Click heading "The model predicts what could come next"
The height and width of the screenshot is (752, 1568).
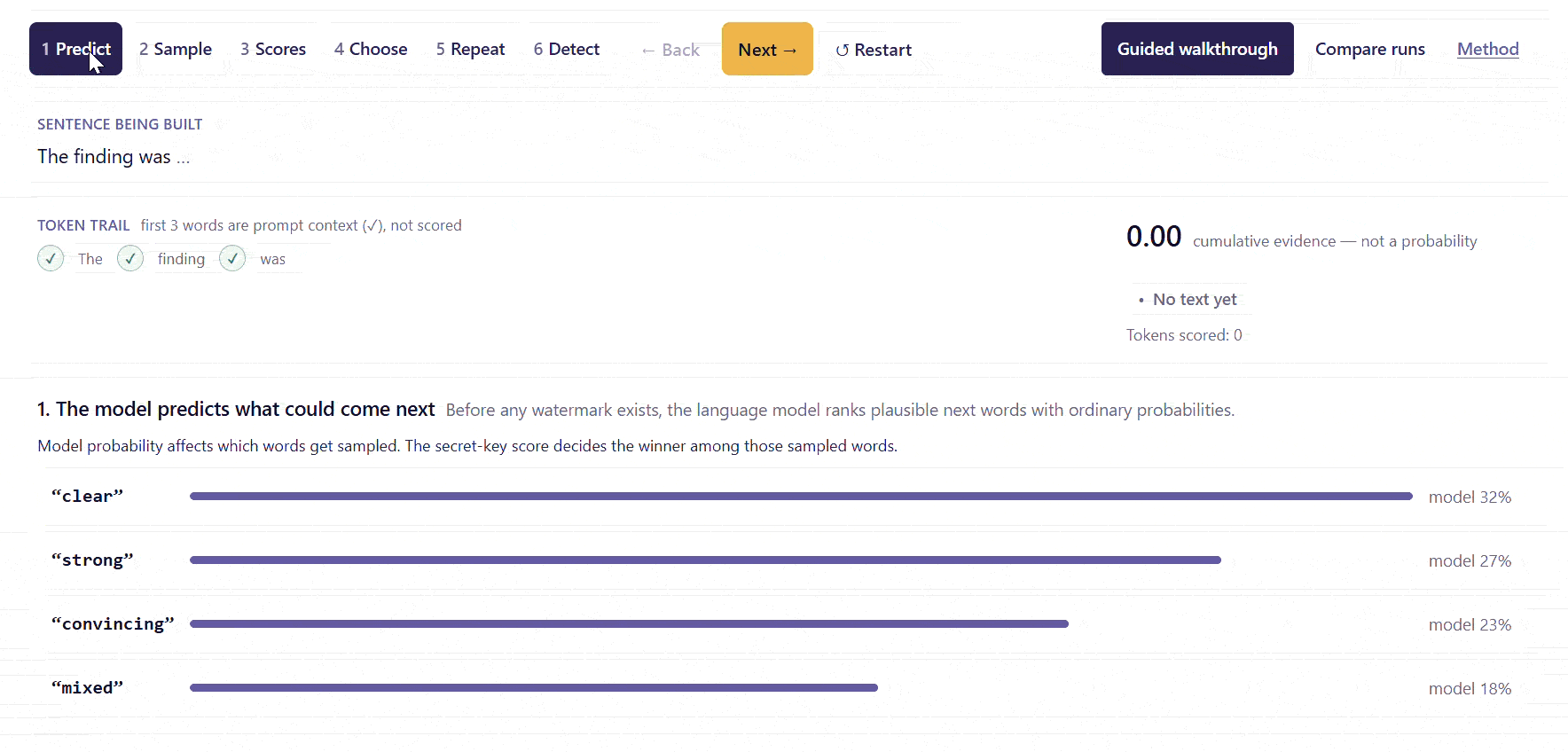point(245,409)
